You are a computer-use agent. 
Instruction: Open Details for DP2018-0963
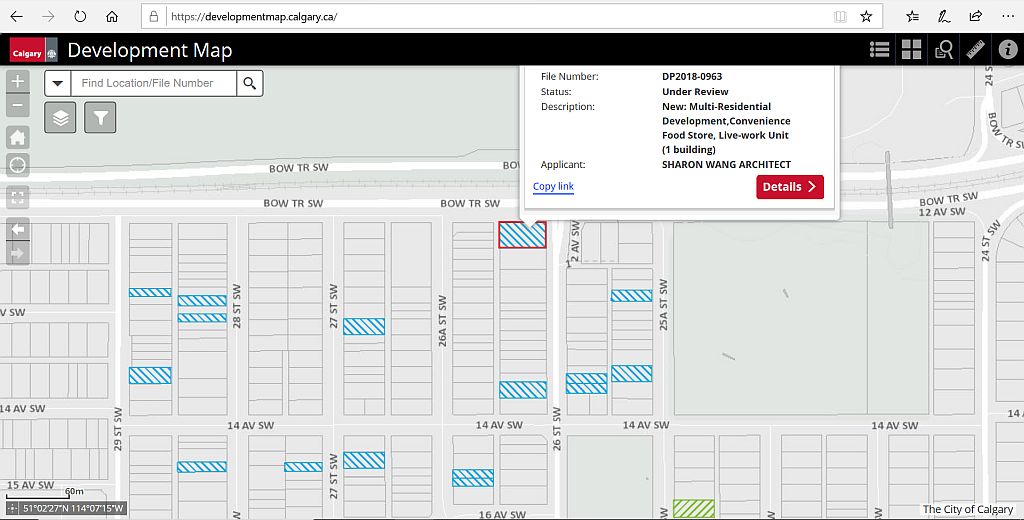[x=789, y=187]
